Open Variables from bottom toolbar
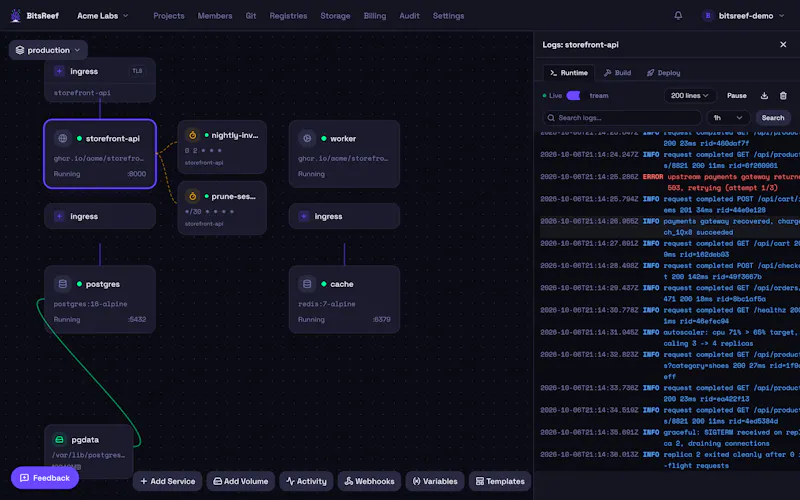 (x=435, y=481)
